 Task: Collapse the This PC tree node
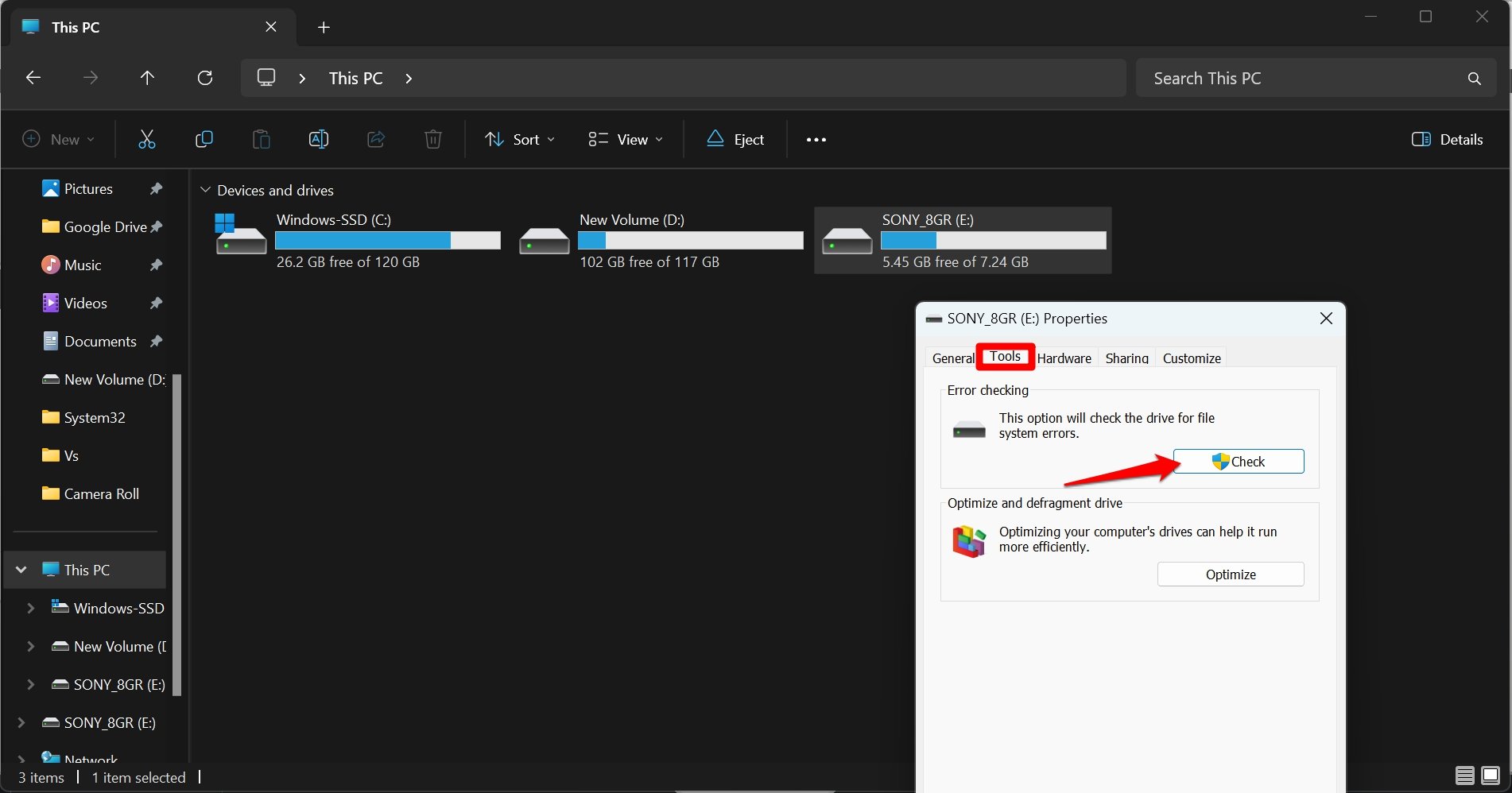[x=21, y=570]
